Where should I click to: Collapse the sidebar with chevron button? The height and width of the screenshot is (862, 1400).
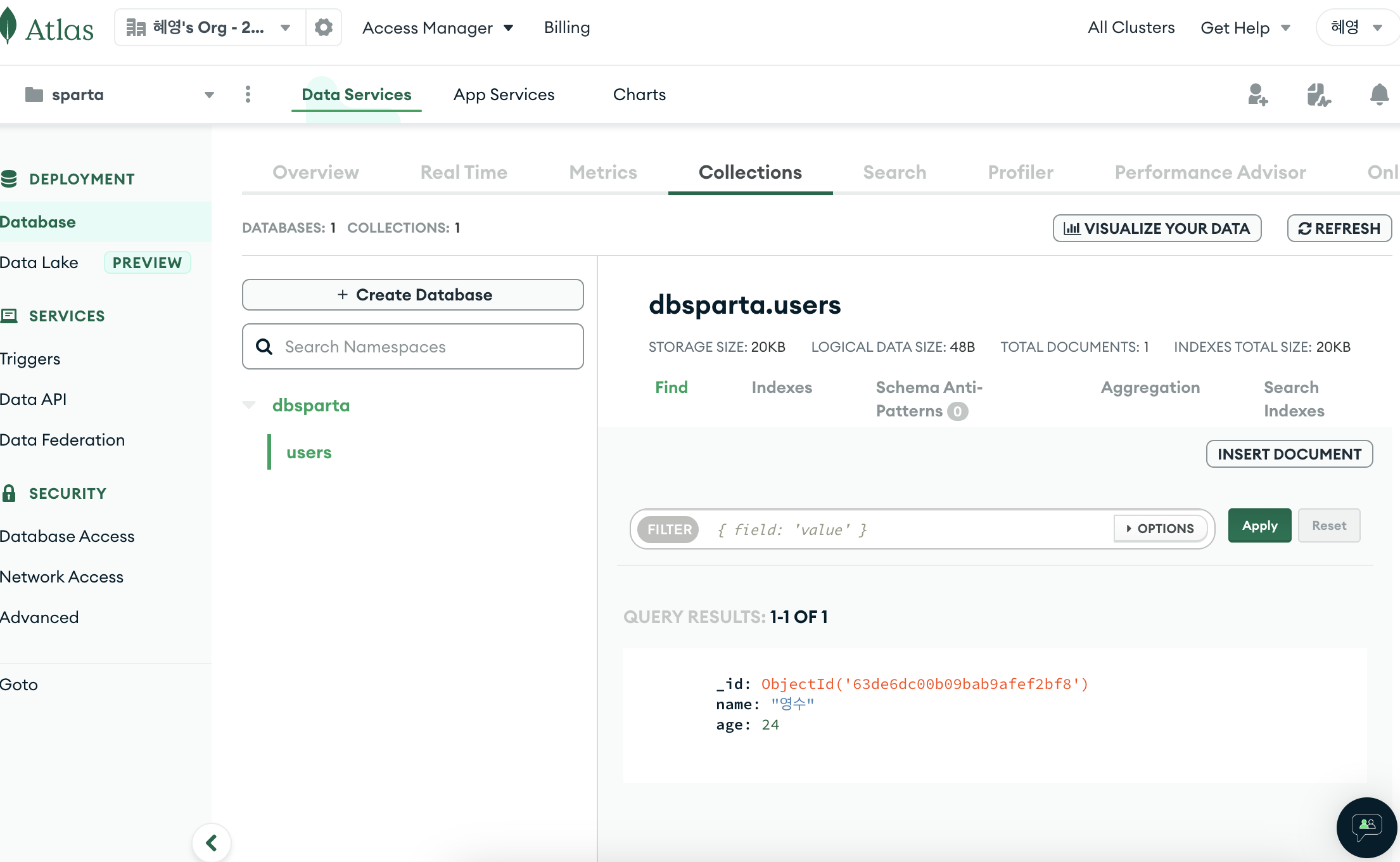coord(212,843)
